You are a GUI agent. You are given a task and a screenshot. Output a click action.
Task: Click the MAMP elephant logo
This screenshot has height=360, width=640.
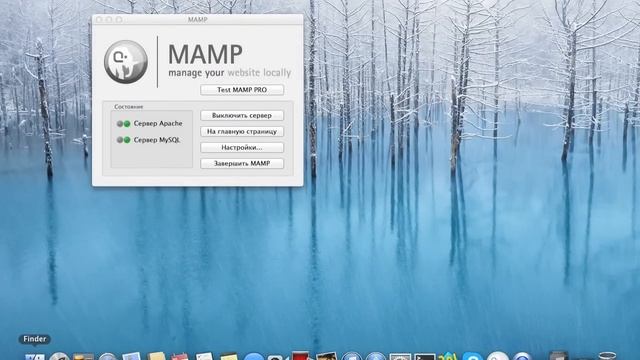click(126, 62)
